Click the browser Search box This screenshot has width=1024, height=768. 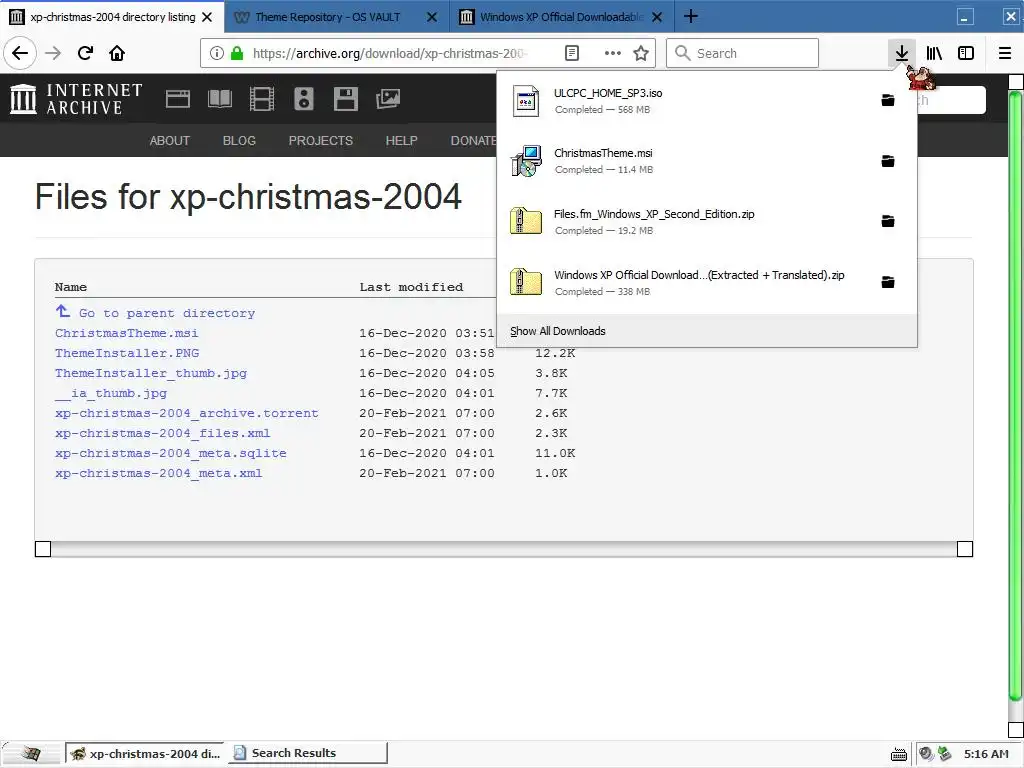click(x=743, y=53)
